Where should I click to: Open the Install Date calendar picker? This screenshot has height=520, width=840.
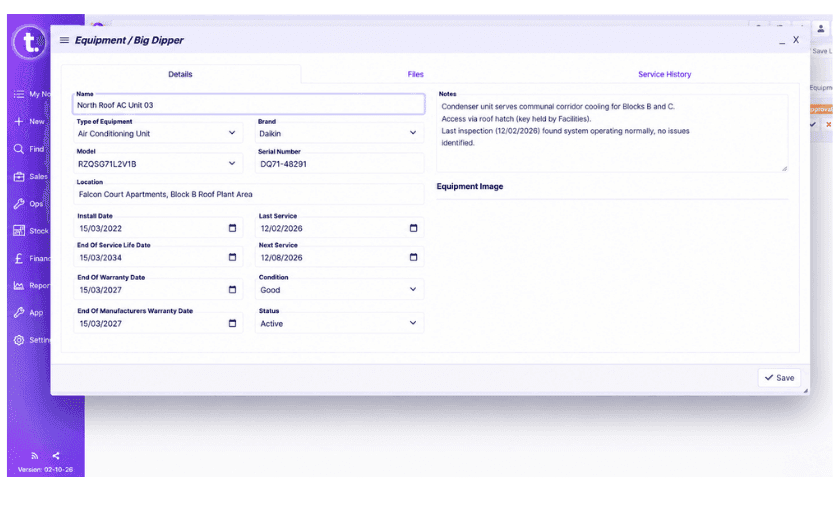232,228
